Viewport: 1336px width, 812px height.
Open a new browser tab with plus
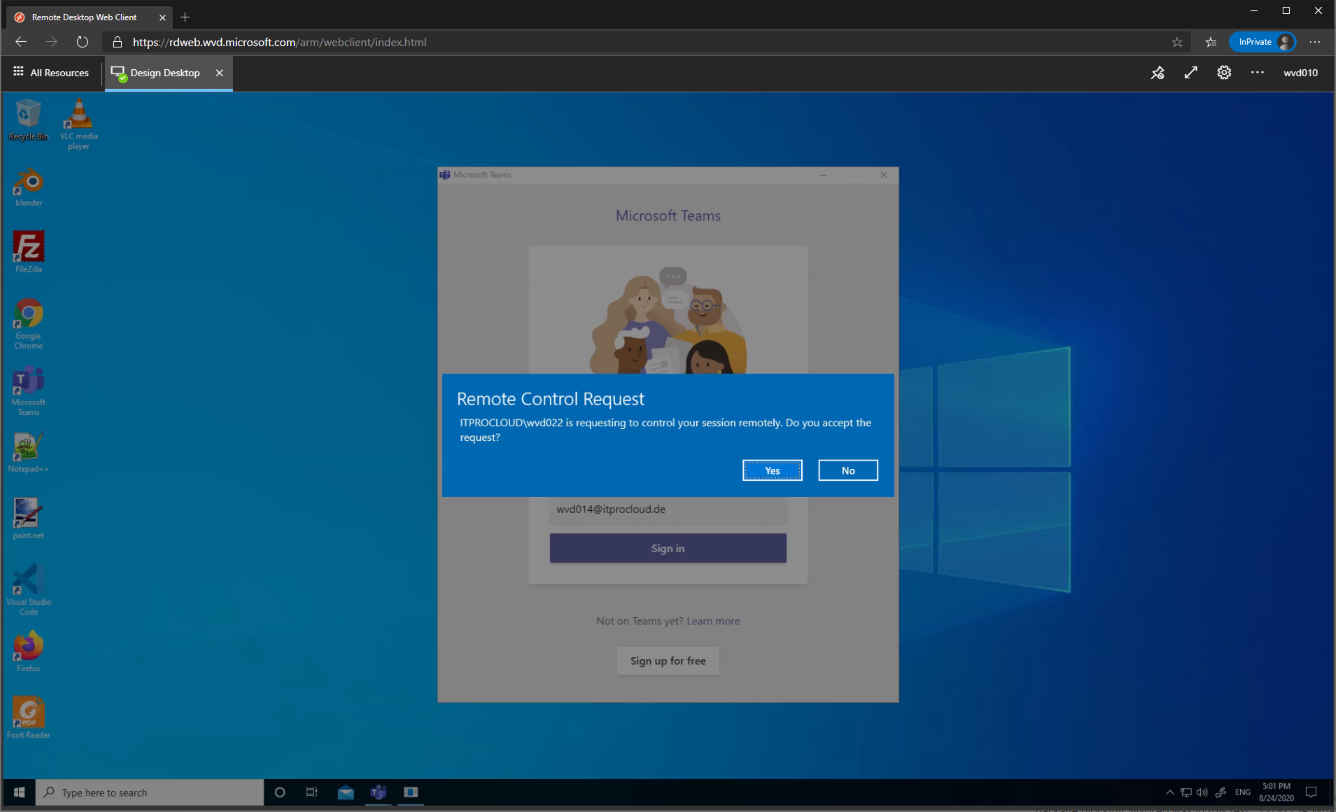(x=185, y=17)
